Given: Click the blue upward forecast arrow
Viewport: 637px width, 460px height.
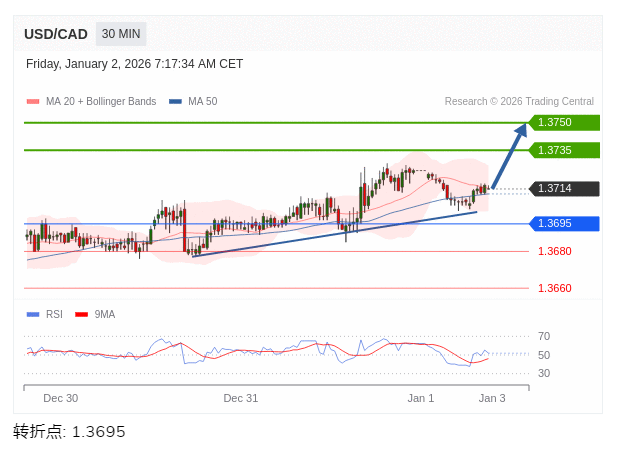Looking at the screenshot, I should tap(509, 155).
